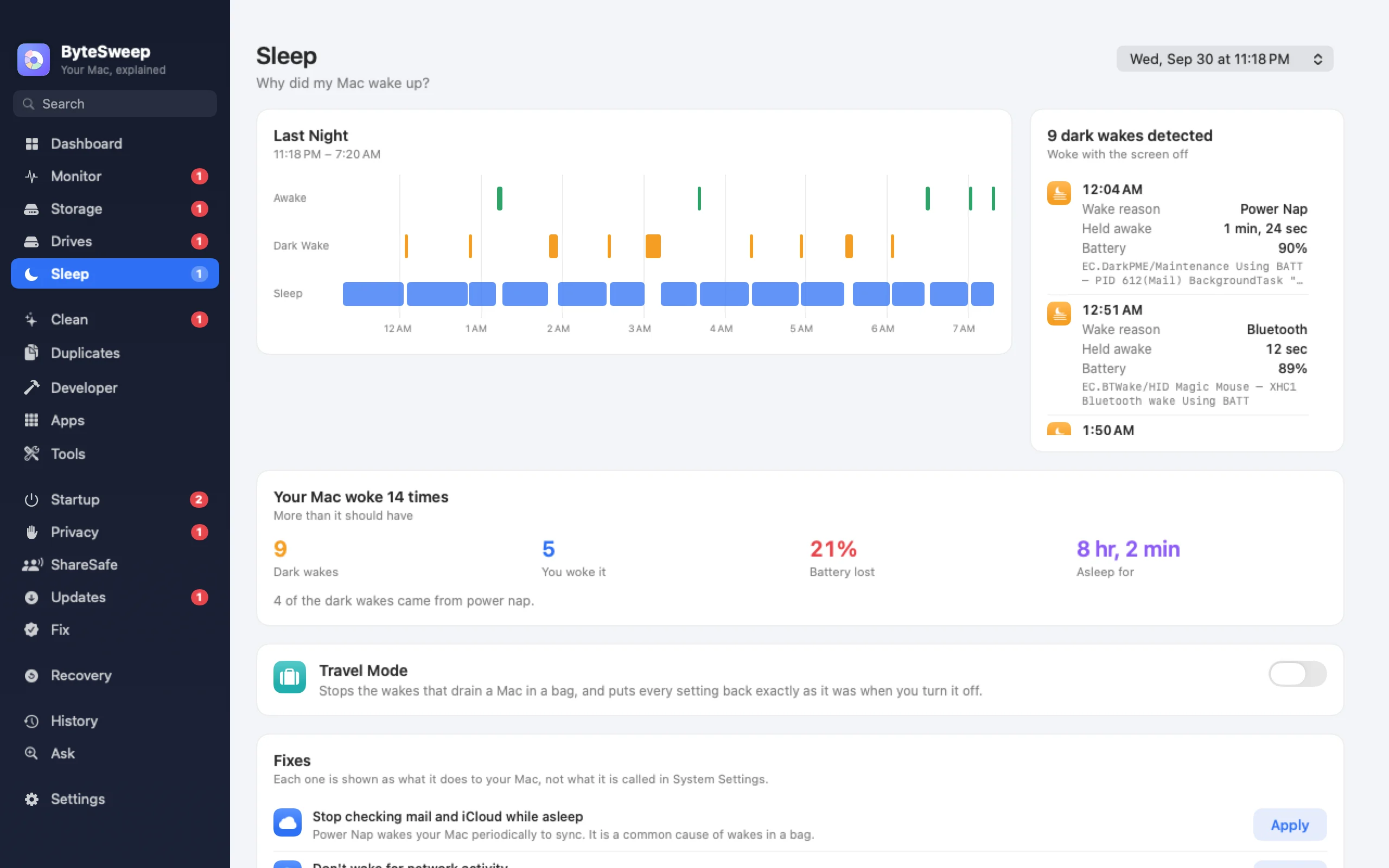Select the Developer hammer icon
Image resolution: width=1389 pixels, height=868 pixels.
pos(31,387)
